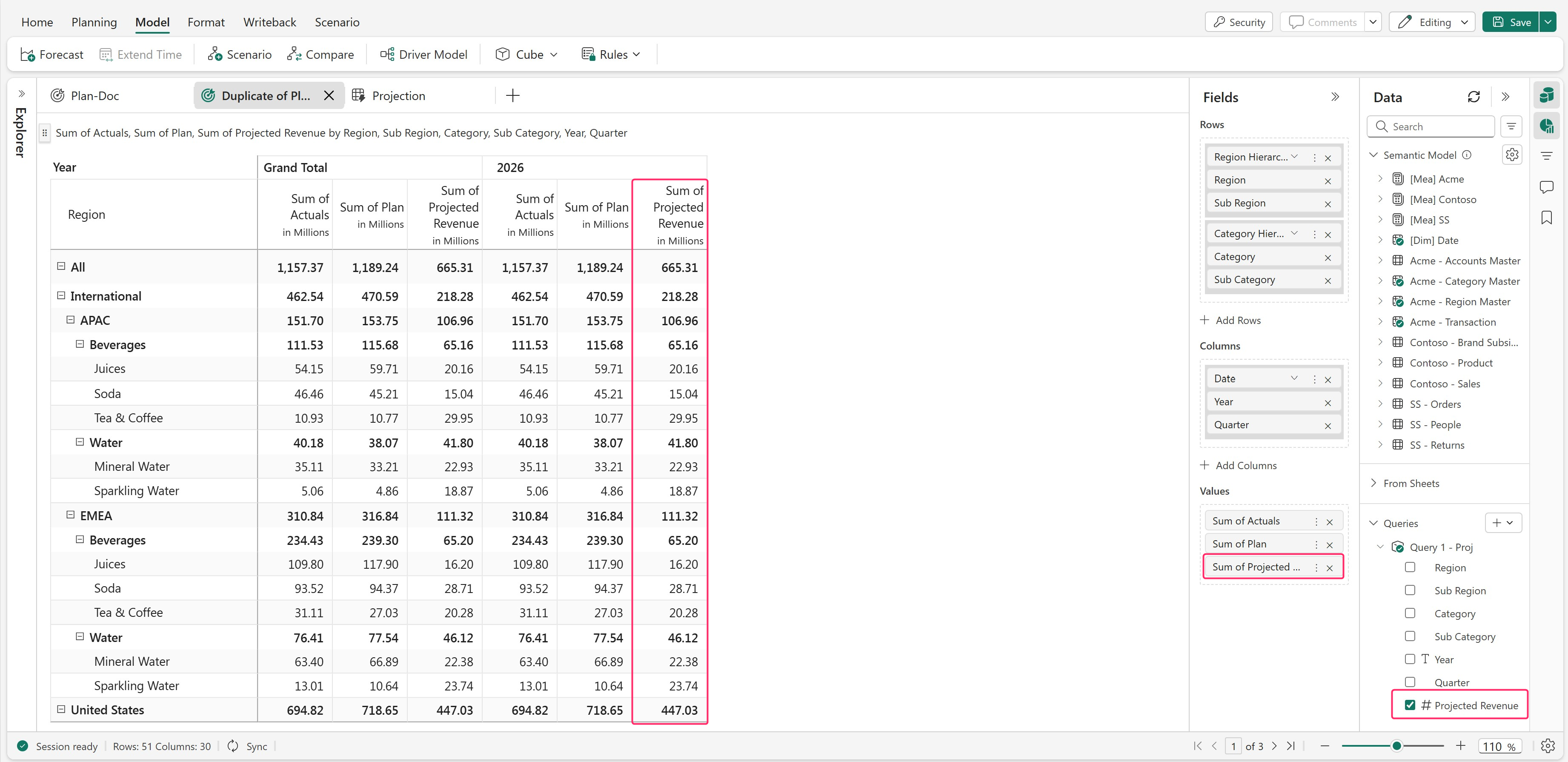Image resolution: width=1568 pixels, height=762 pixels.
Task: Click the Compare icon in toolbar
Action: coord(295,55)
